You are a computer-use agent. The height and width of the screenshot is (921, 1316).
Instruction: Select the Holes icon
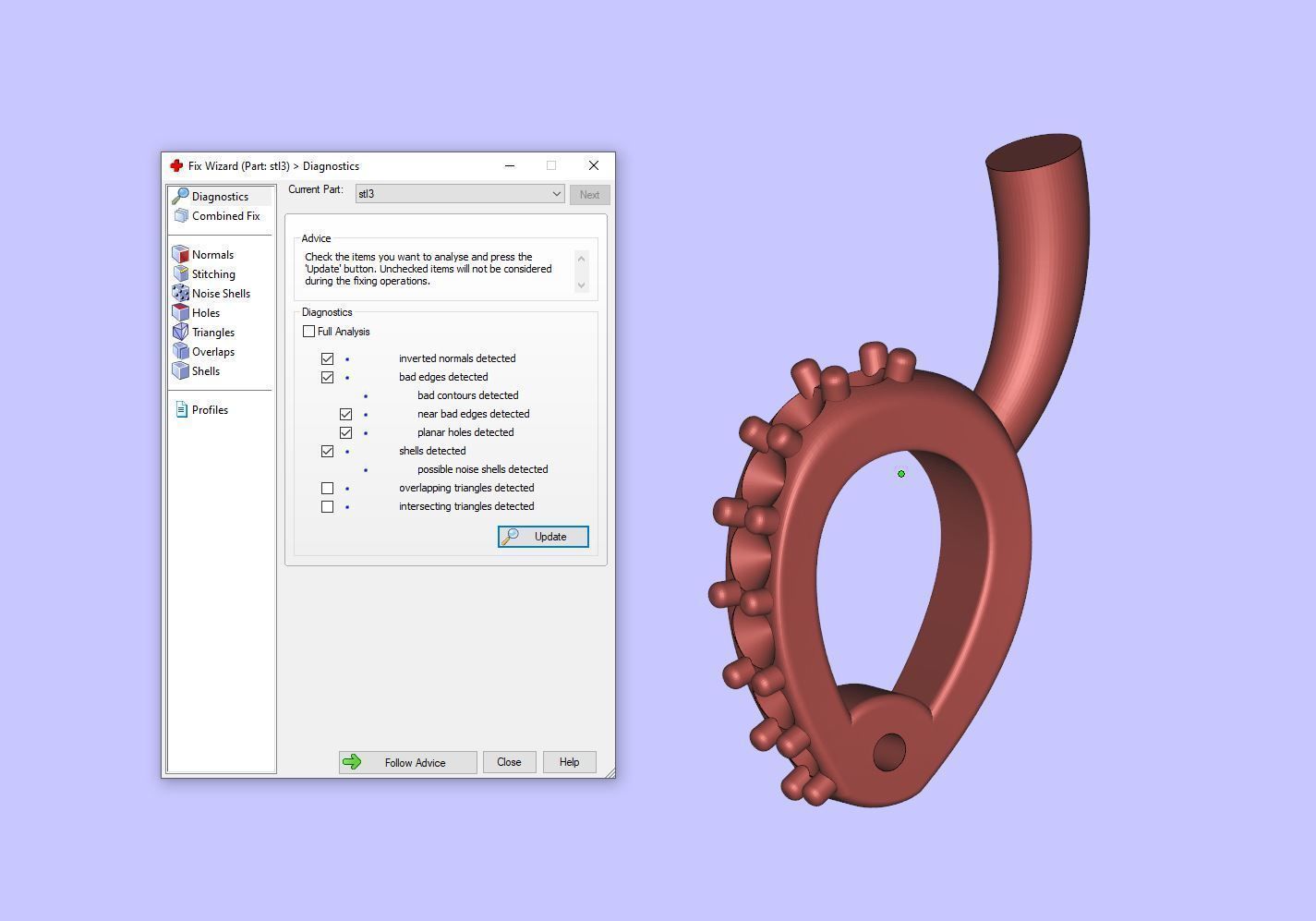pos(181,313)
